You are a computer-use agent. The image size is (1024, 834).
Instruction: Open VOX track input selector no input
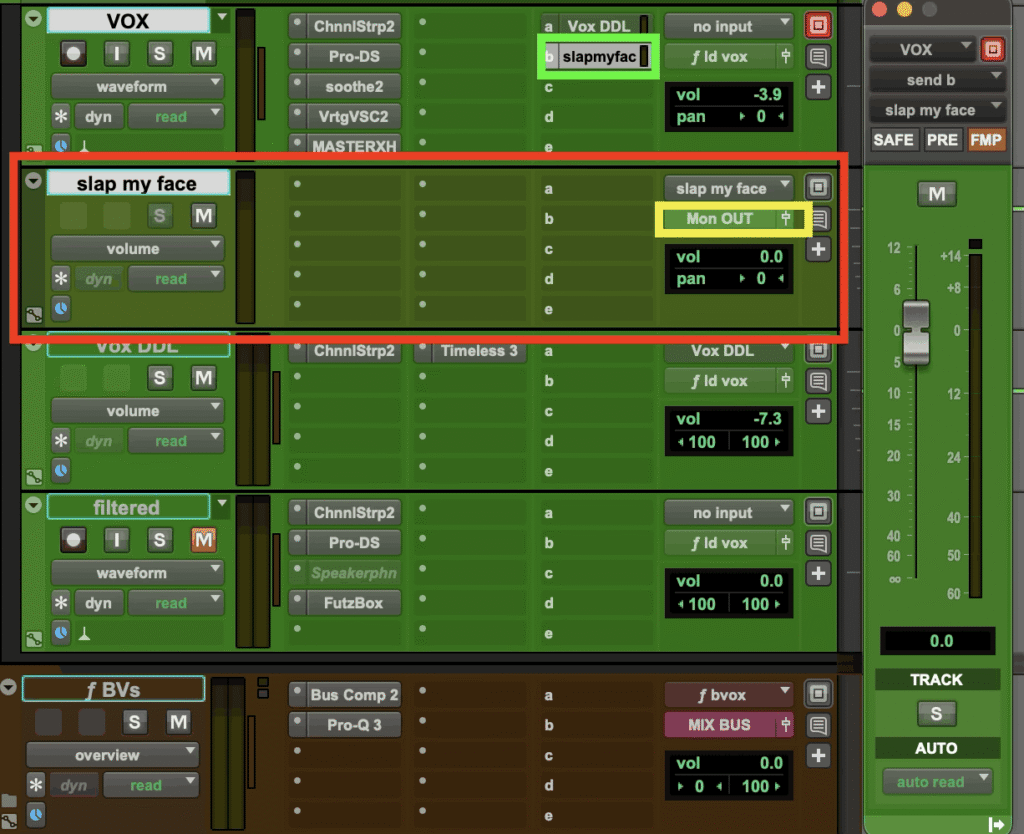coord(729,26)
